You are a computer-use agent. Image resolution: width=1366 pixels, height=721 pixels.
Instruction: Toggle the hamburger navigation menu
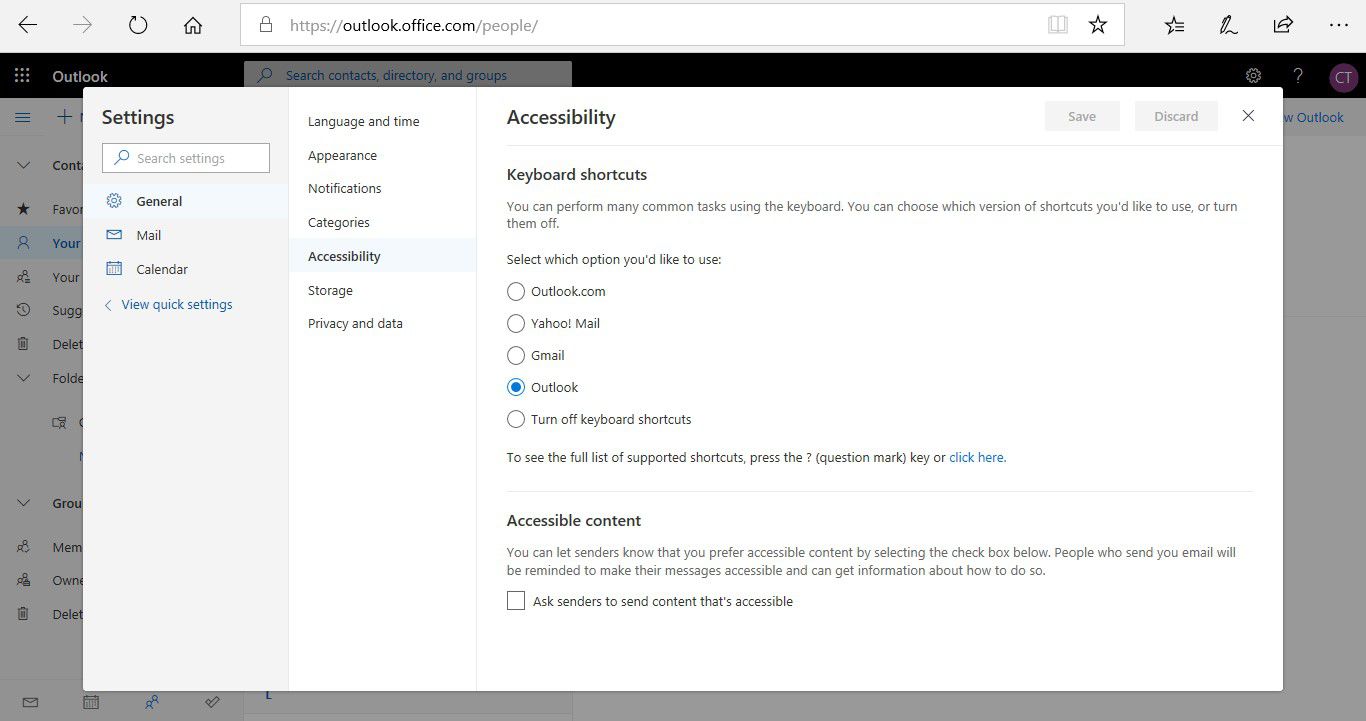click(22, 117)
